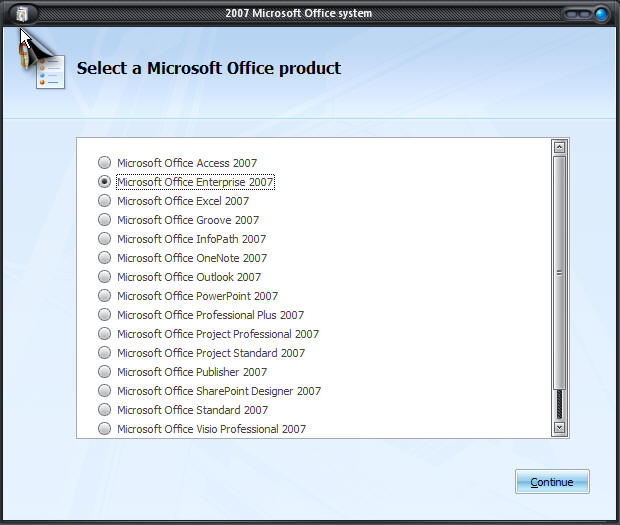Click the scrollbar thumb in product list
Image resolution: width=620 pixels, height=525 pixels.
pyautogui.click(x=559, y=272)
